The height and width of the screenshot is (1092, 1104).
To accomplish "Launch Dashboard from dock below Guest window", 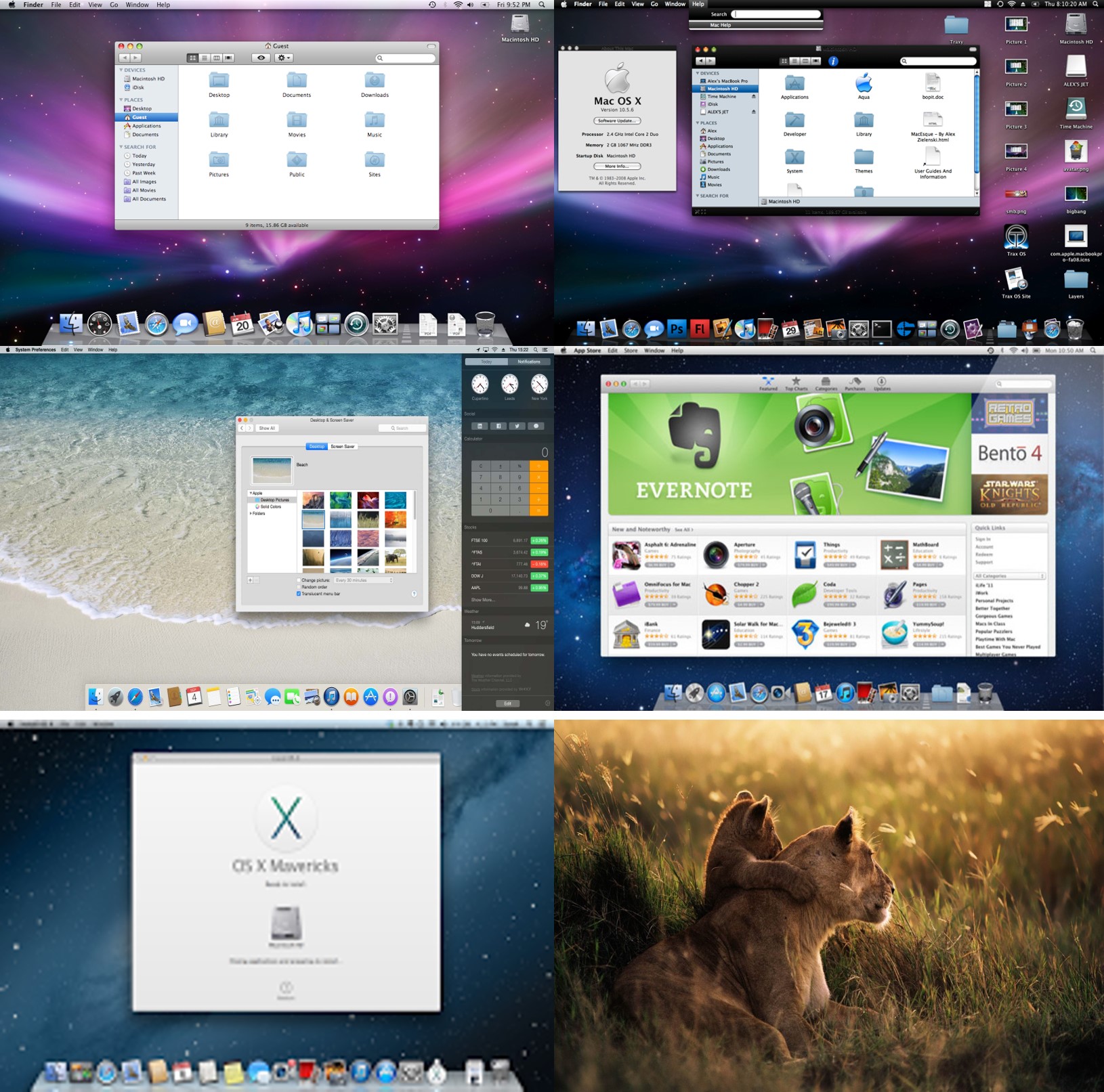I will (100, 324).
